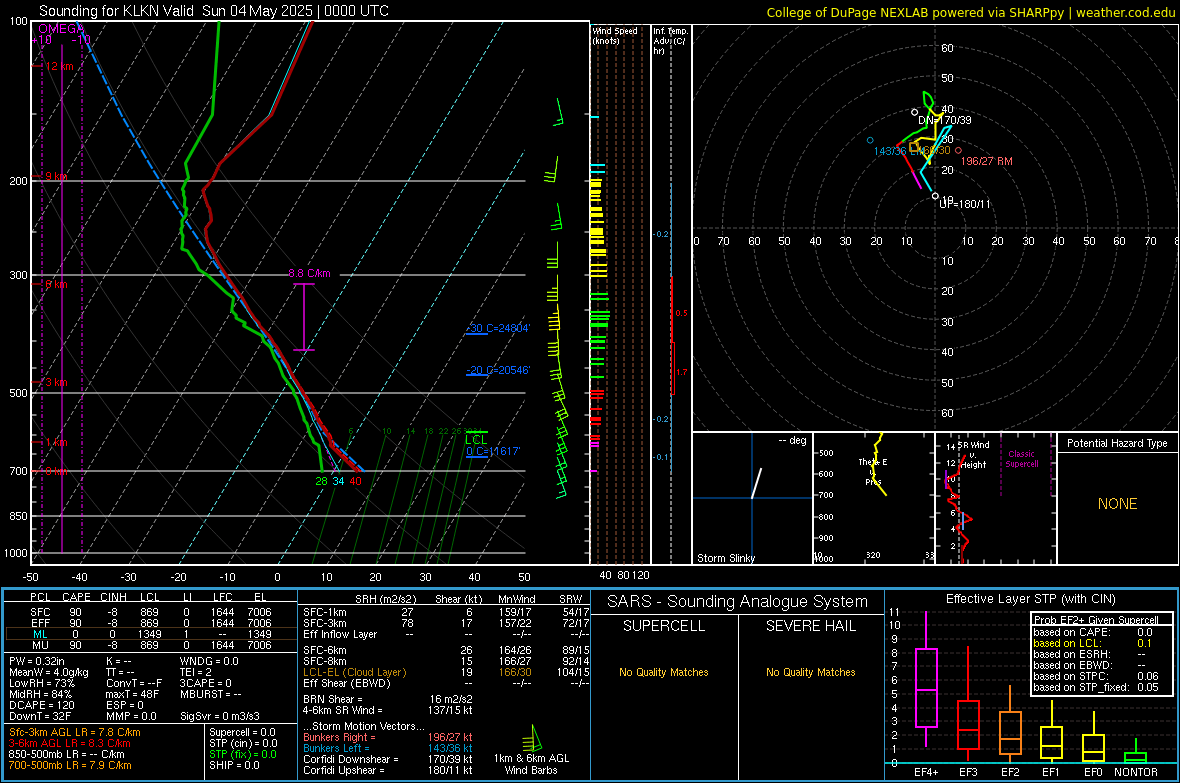Click the 'Bunkers Right =' storm motion line
This screenshot has width=1180, height=783.
coord(387,737)
